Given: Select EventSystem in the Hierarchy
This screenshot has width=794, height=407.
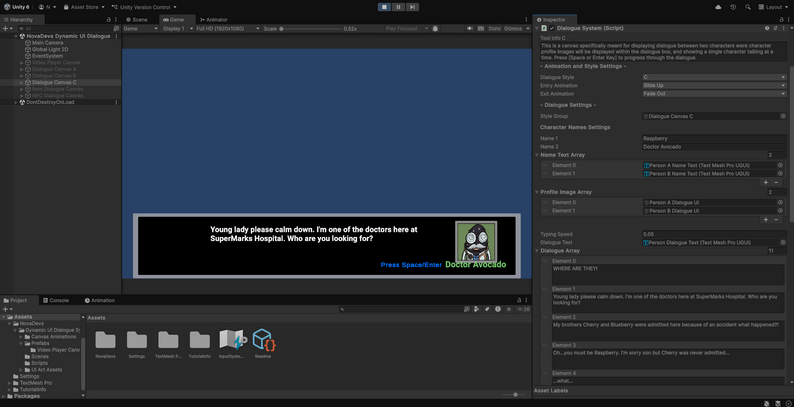Looking at the screenshot, I should point(47,56).
